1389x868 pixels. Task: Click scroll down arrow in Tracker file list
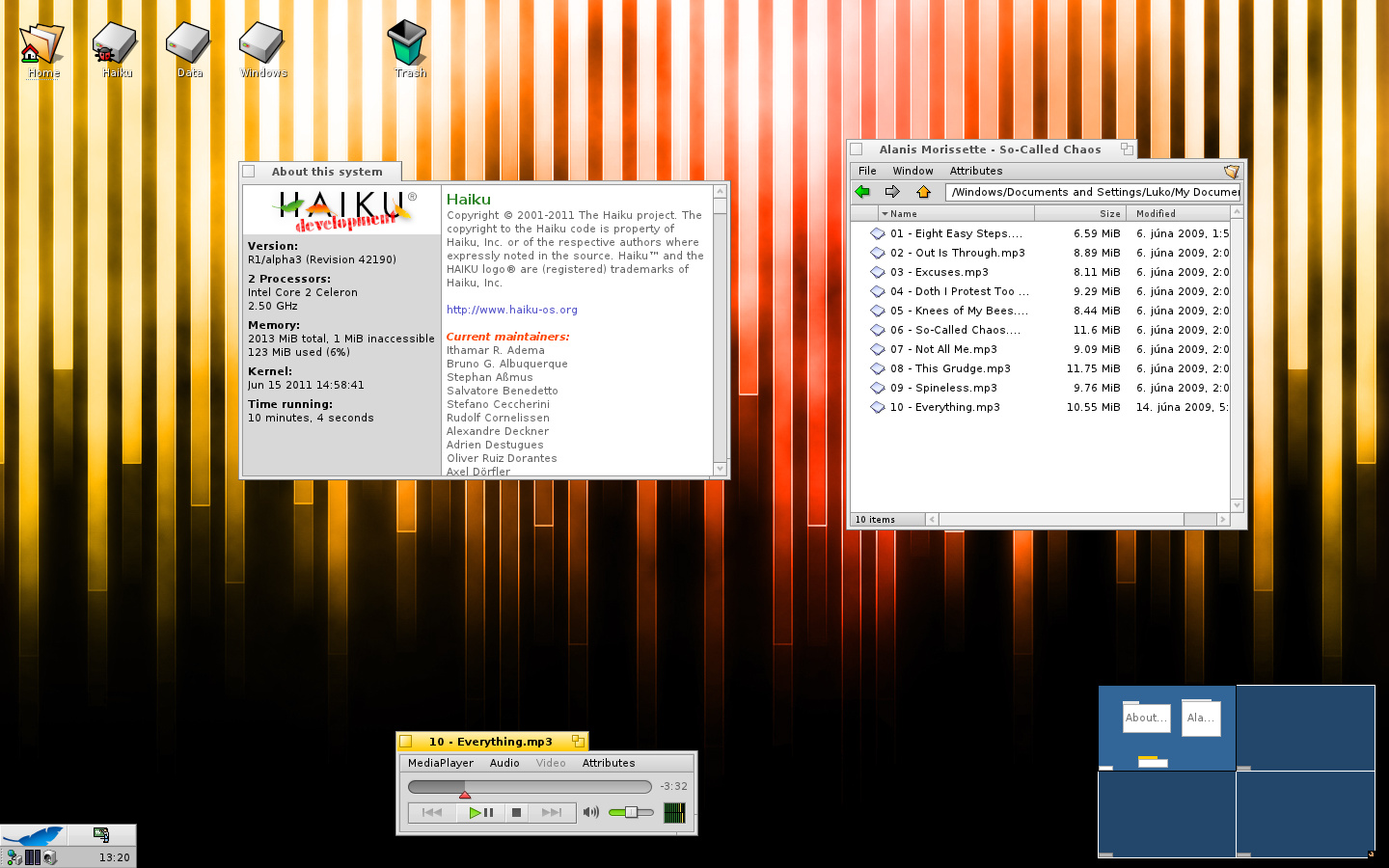[x=1237, y=505]
